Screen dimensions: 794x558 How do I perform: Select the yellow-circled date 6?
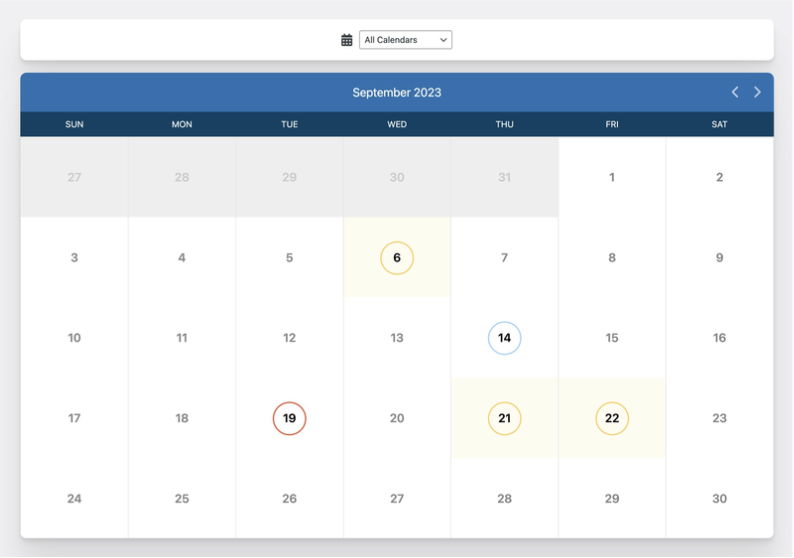[x=397, y=258]
